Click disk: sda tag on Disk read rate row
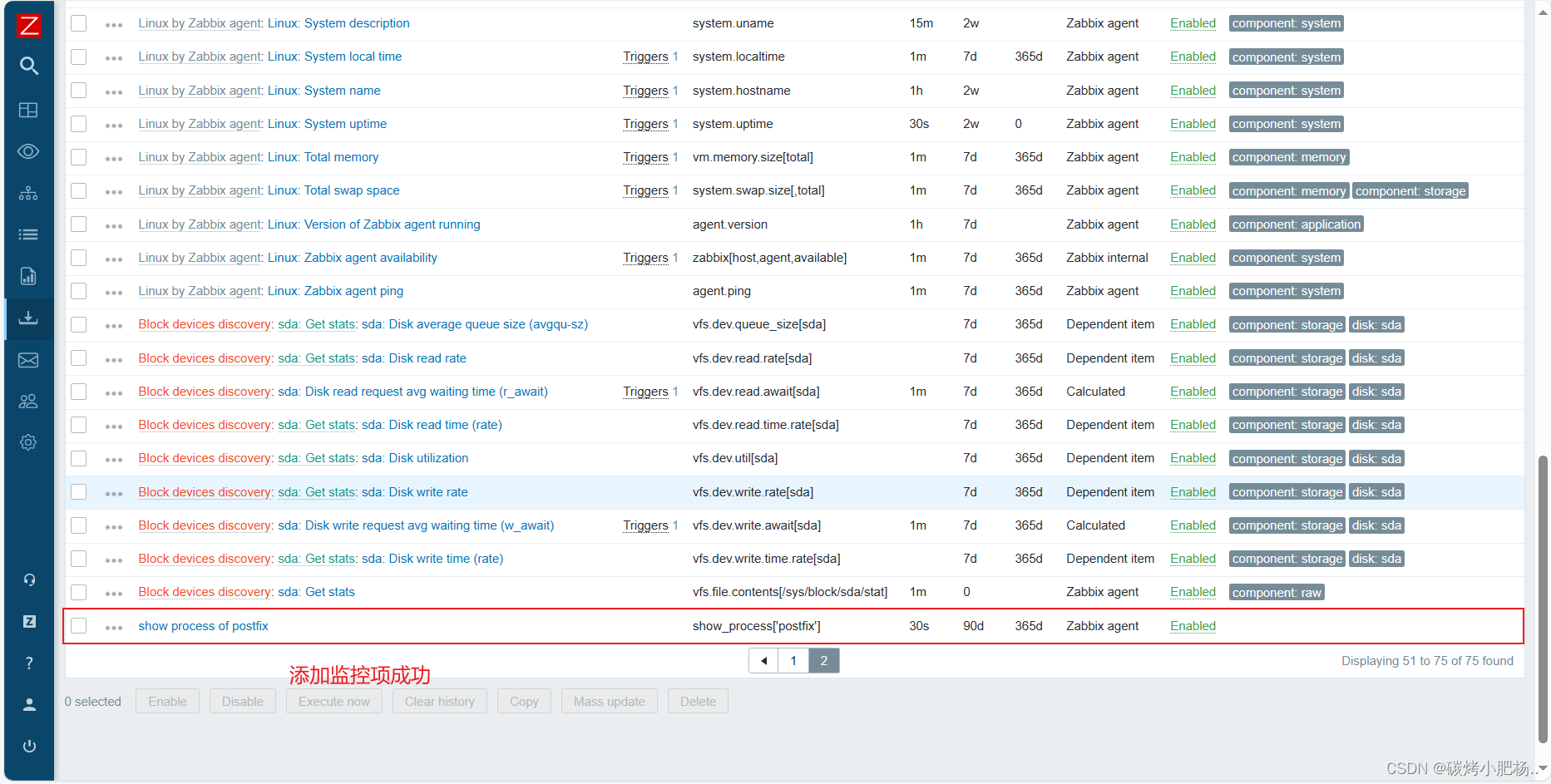The image size is (1551, 784). click(x=1376, y=358)
